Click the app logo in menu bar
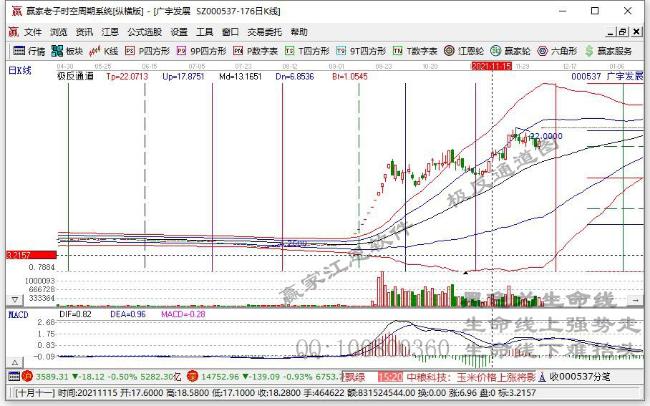This screenshot has width=650, height=406. tap(14, 32)
